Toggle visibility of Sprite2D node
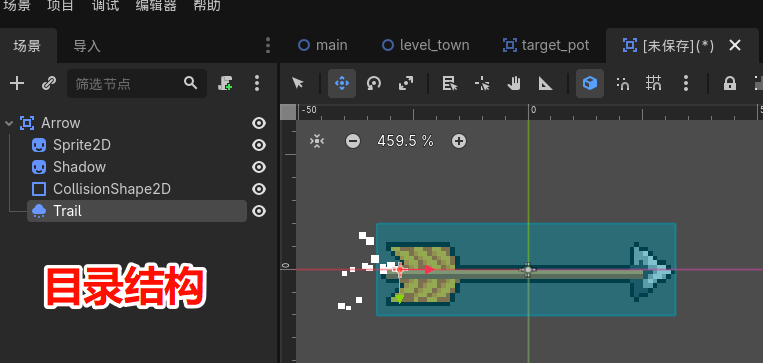763x363 pixels. 259,145
